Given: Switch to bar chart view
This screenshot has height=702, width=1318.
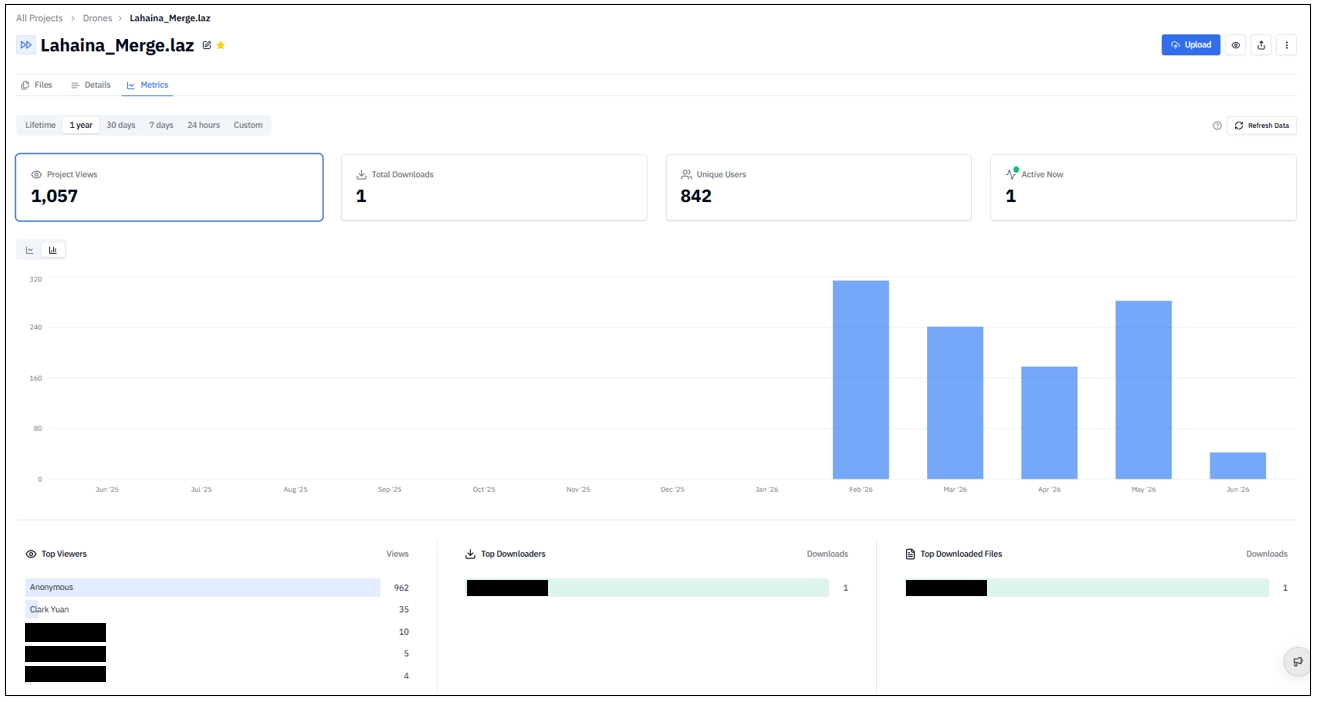Looking at the screenshot, I should pos(53,250).
